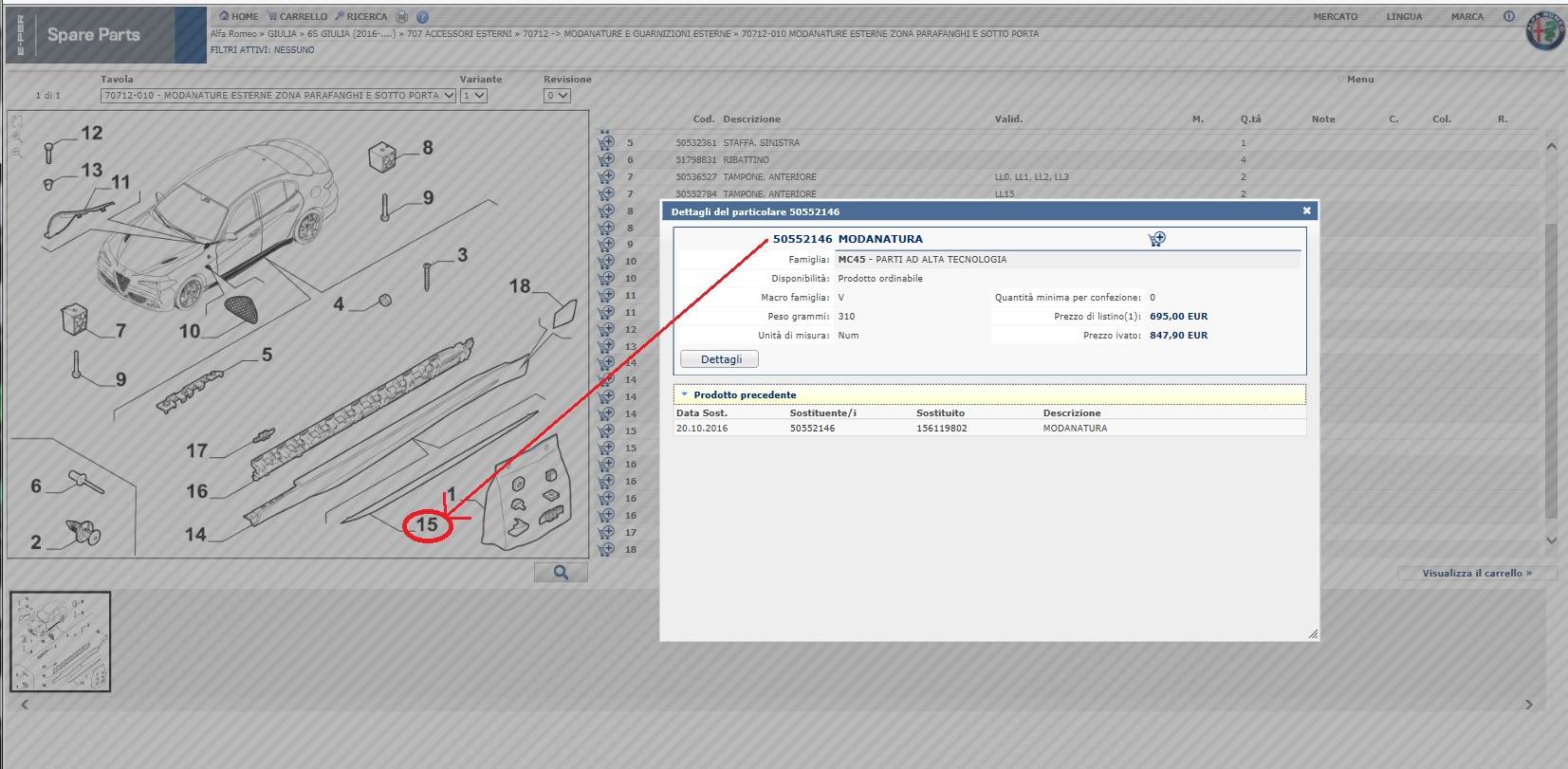The image size is (1568, 769).
Task: Click the magnifier search button below diagram
Action: 561,573
